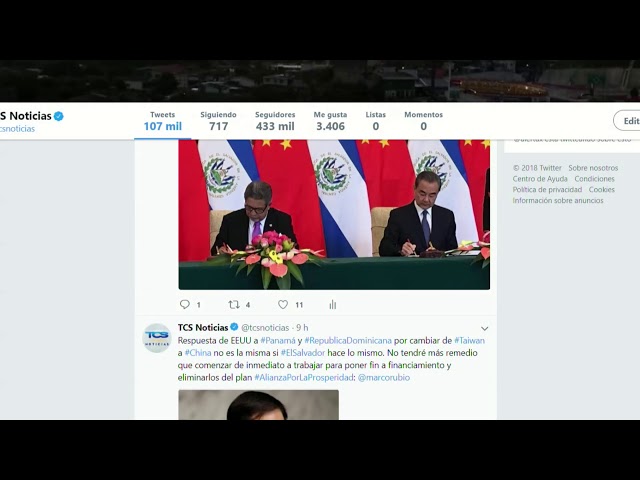This screenshot has width=640, height=480.
Task: Click the profile header banner image
Action: (320, 81)
